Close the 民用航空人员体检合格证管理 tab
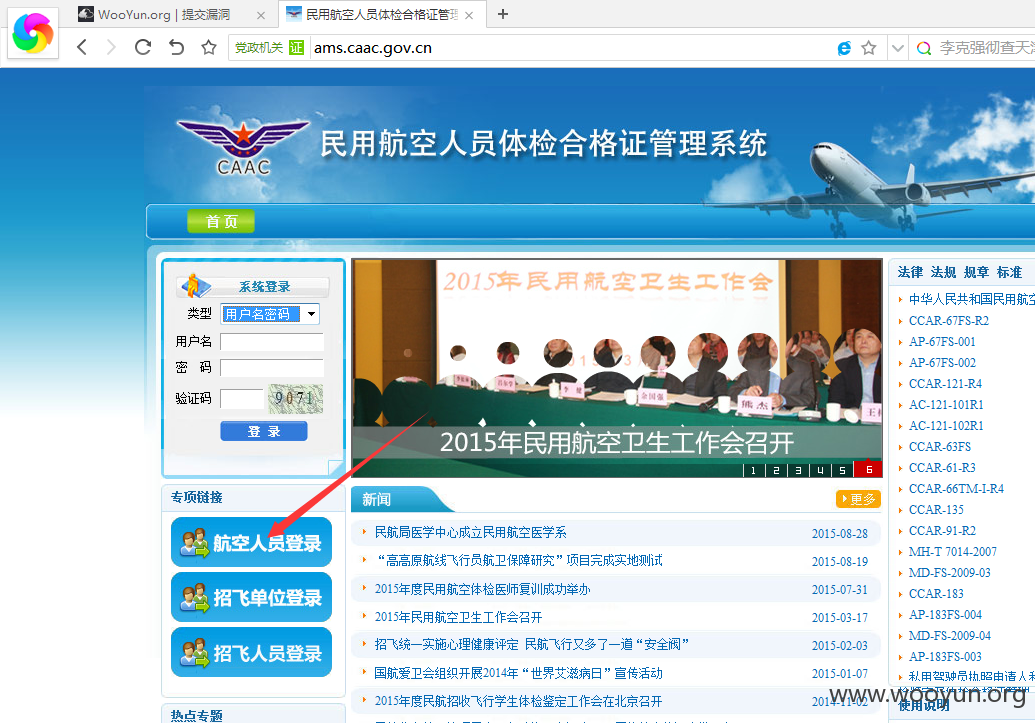The height and width of the screenshot is (723, 1035). [469, 15]
